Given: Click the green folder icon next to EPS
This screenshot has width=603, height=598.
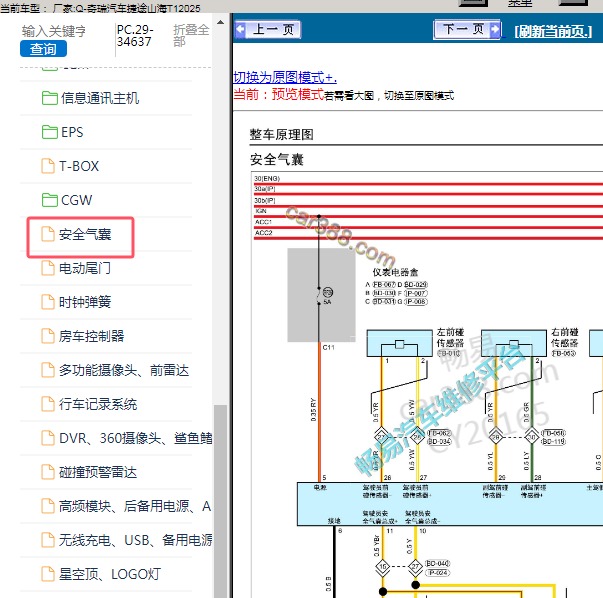Looking at the screenshot, I should click(50, 132).
